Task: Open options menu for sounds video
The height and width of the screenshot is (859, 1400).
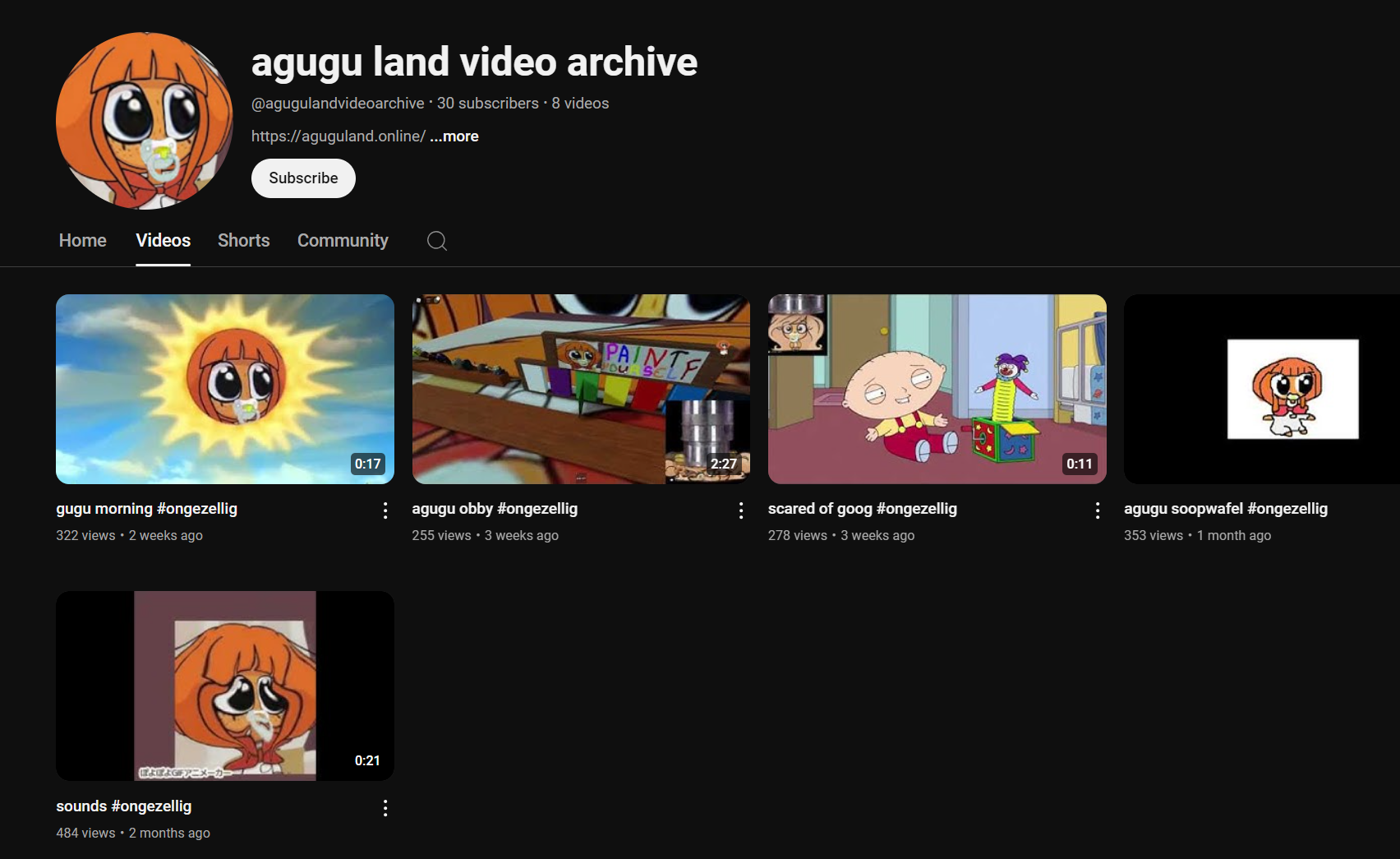Action: point(385,808)
